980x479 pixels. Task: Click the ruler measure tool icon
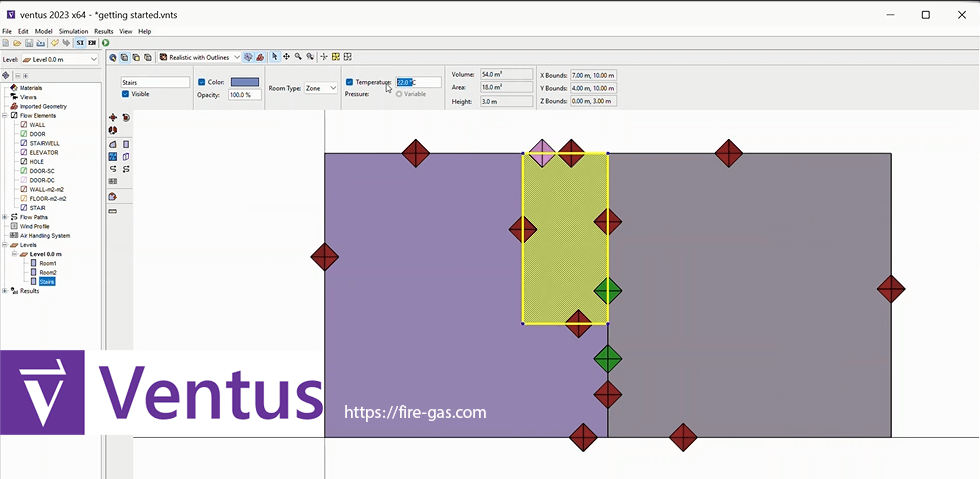(x=113, y=211)
